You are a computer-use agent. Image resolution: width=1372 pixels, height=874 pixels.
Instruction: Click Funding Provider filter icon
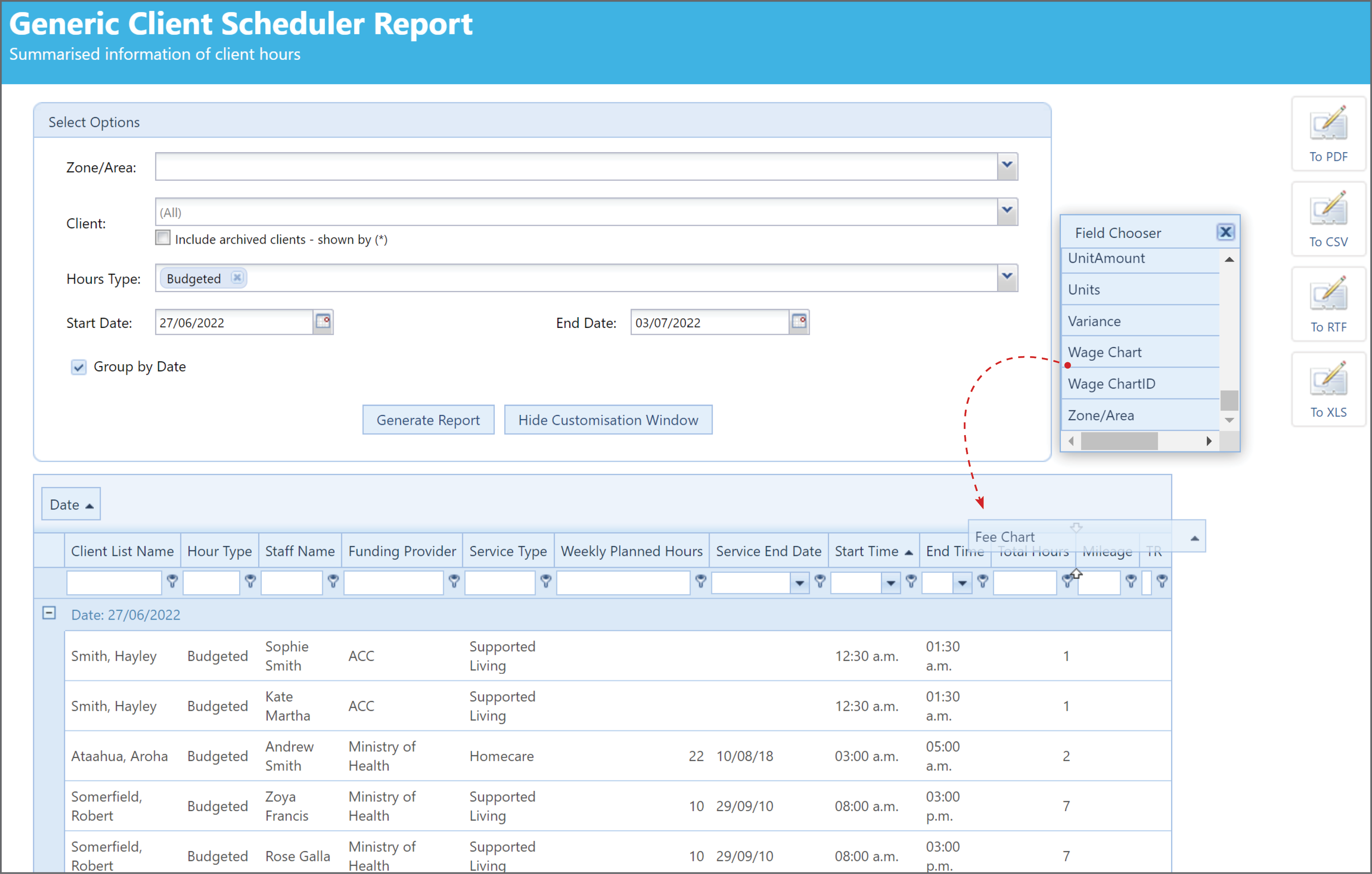pos(454,581)
